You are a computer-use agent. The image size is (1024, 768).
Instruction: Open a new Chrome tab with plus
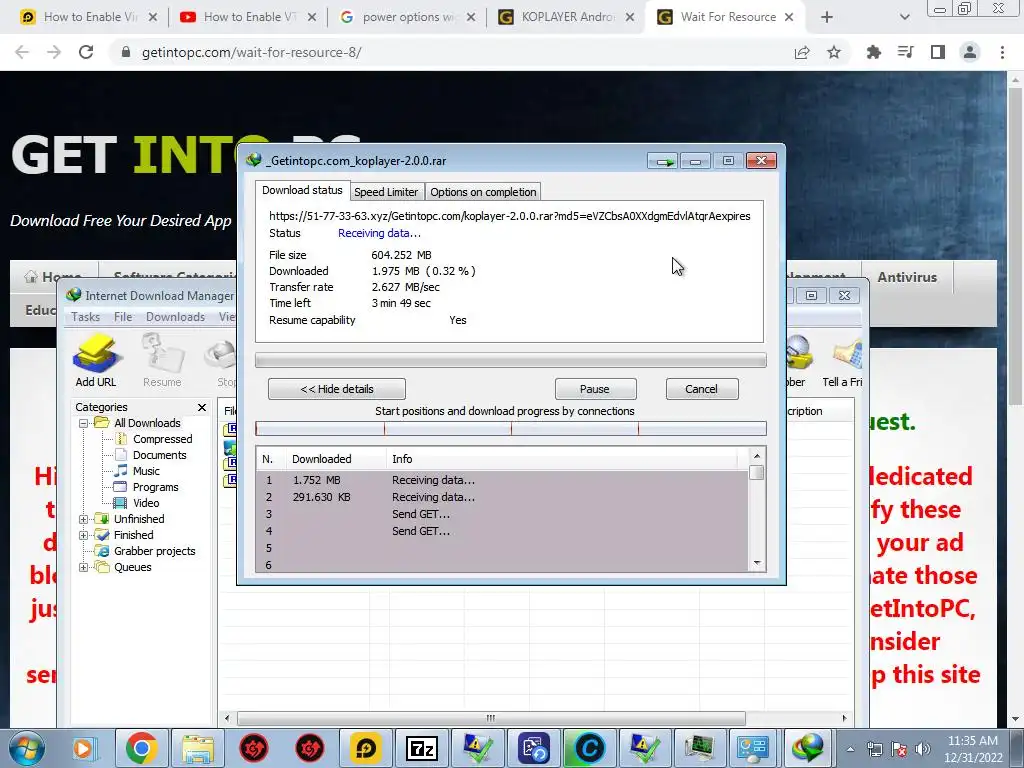tap(827, 17)
